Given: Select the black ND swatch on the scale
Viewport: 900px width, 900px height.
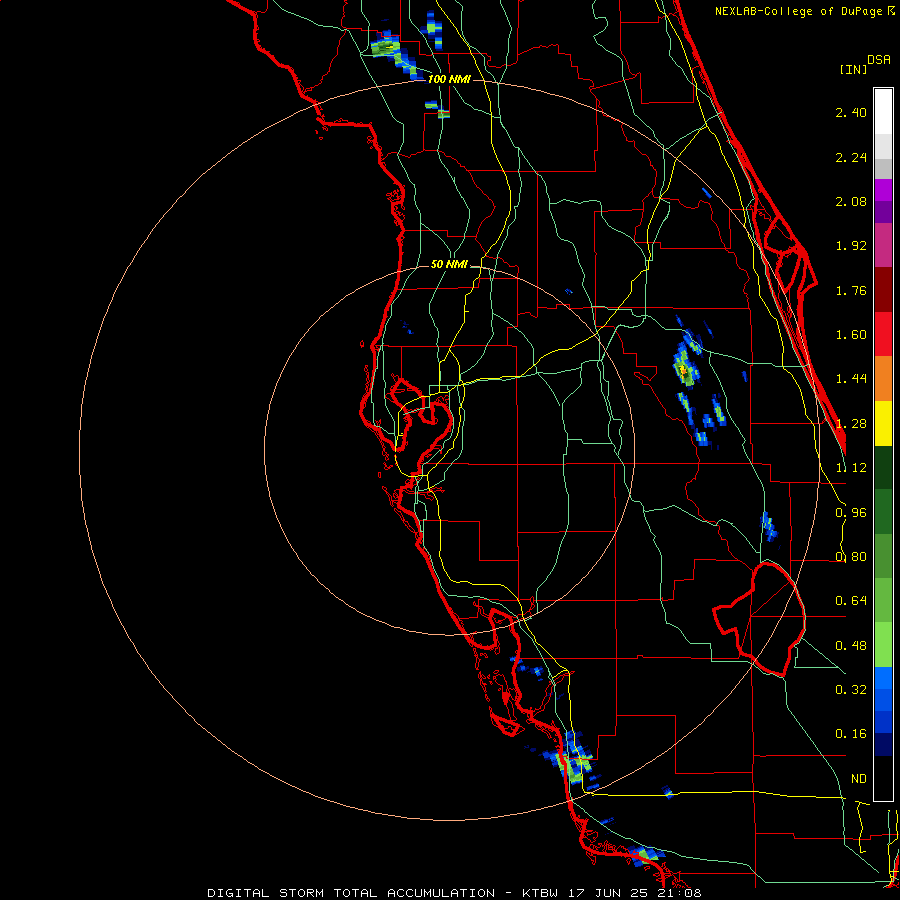Looking at the screenshot, I should pyautogui.click(x=883, y=778).
